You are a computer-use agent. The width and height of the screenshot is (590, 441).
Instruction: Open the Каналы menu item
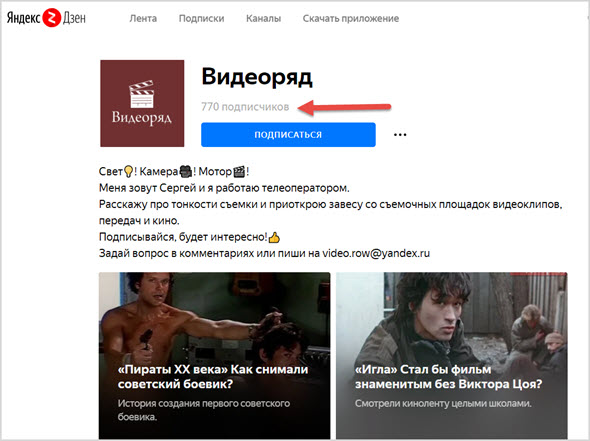[263, 18]
